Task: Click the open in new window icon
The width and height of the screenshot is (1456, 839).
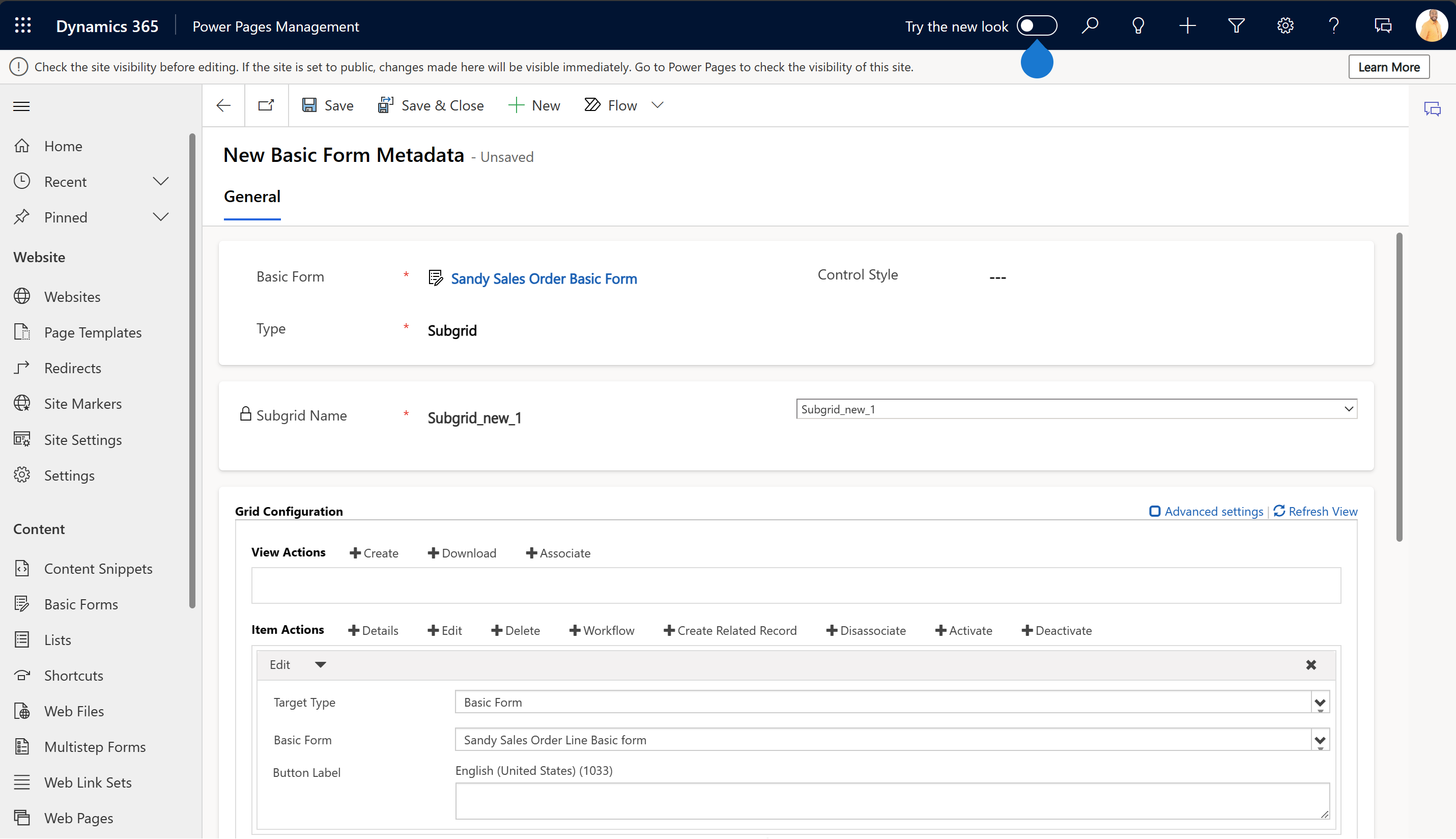Action: point(266,105)
